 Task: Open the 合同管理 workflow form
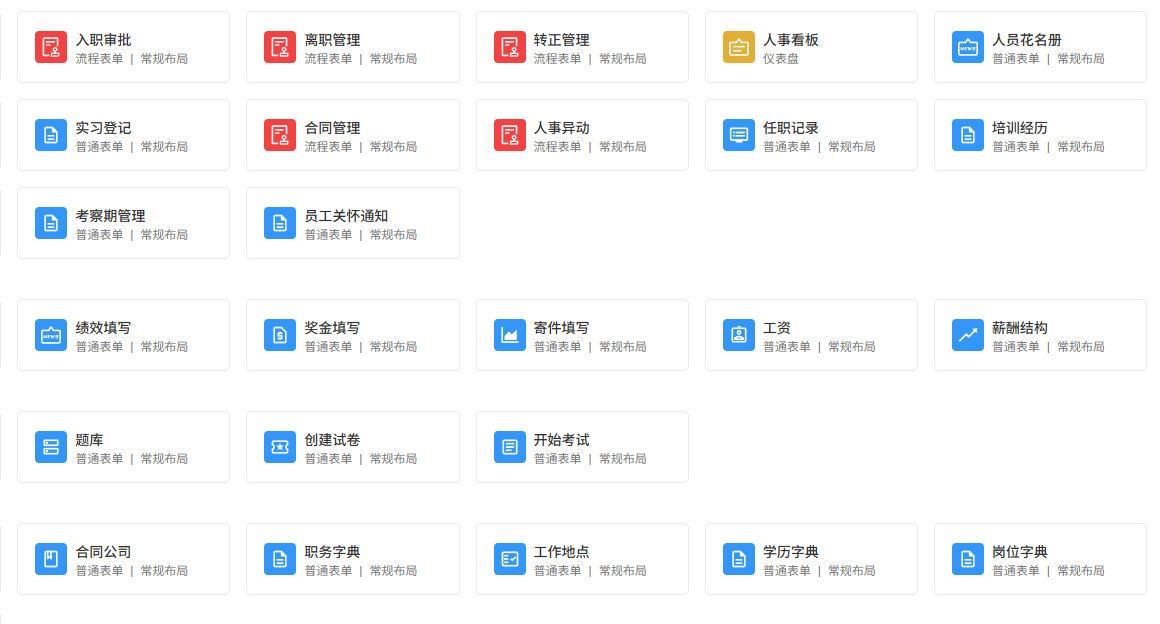click(352, 135)
